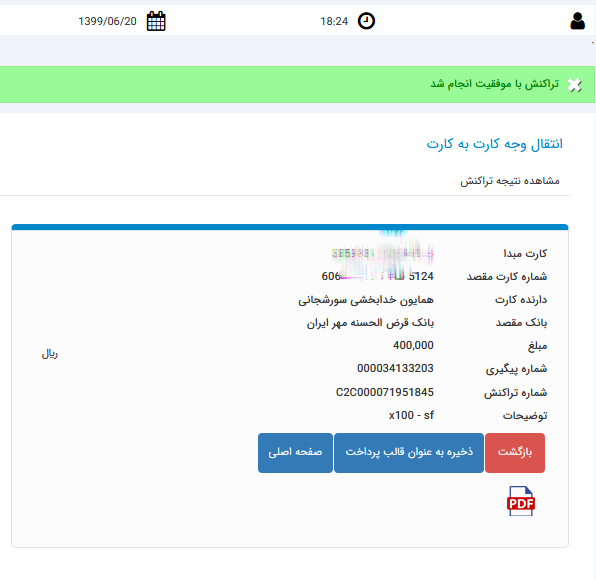
Task: Dismiss the green success alert
Action: click(574, 85)
